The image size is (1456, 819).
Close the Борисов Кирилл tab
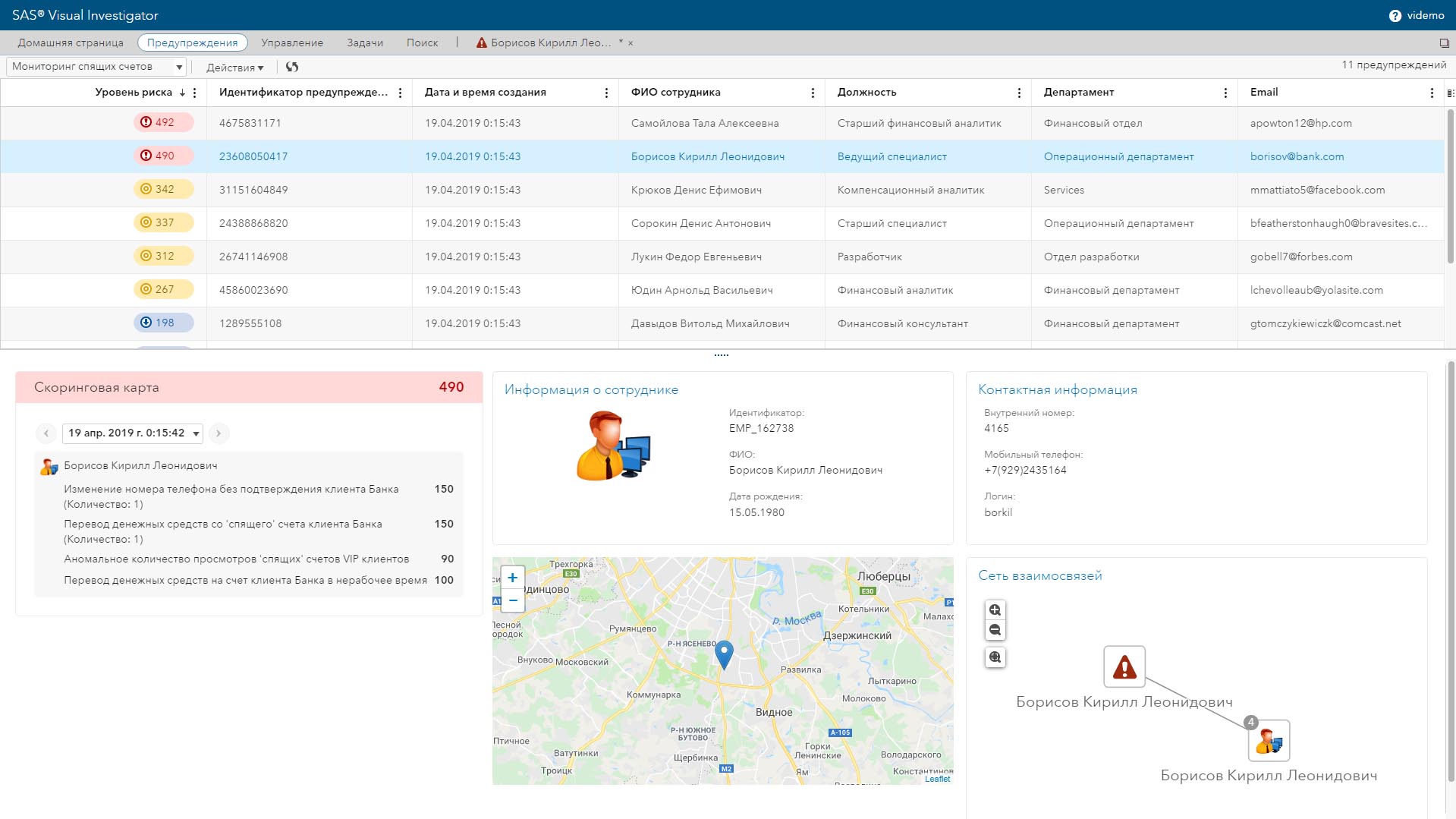pos(631,43)
